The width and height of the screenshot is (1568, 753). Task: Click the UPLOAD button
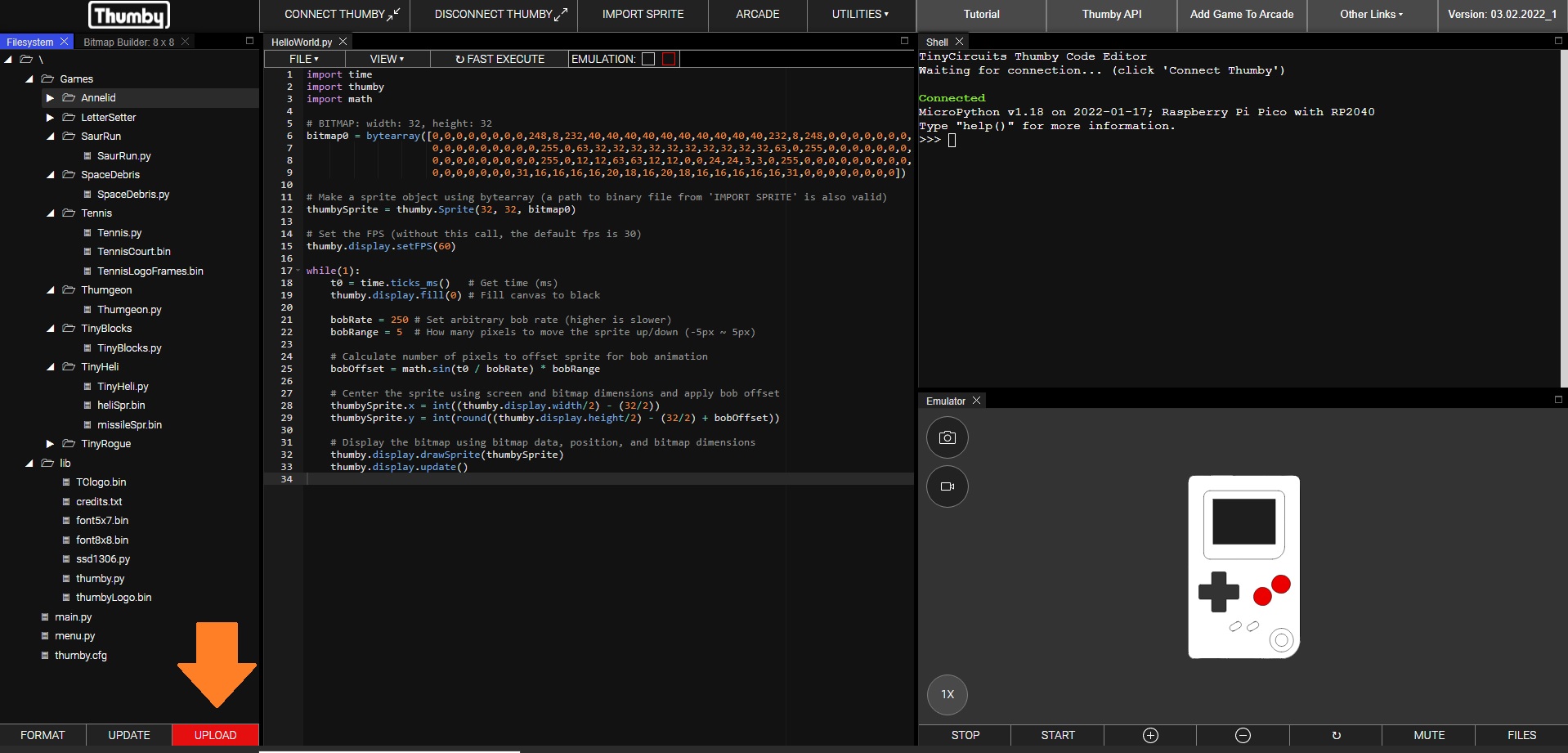215,735
